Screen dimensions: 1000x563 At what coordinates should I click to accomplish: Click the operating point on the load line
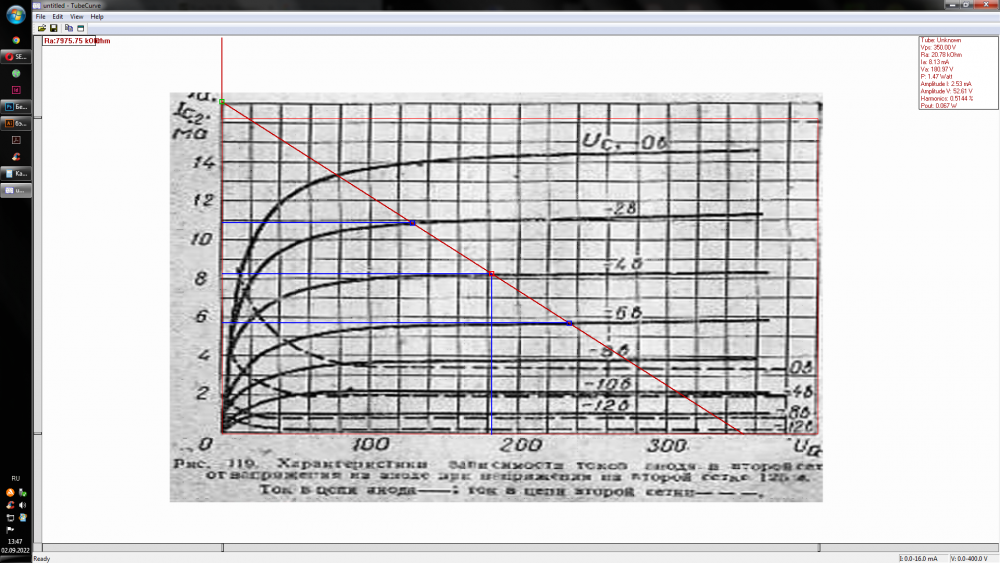tap(491, 274)
